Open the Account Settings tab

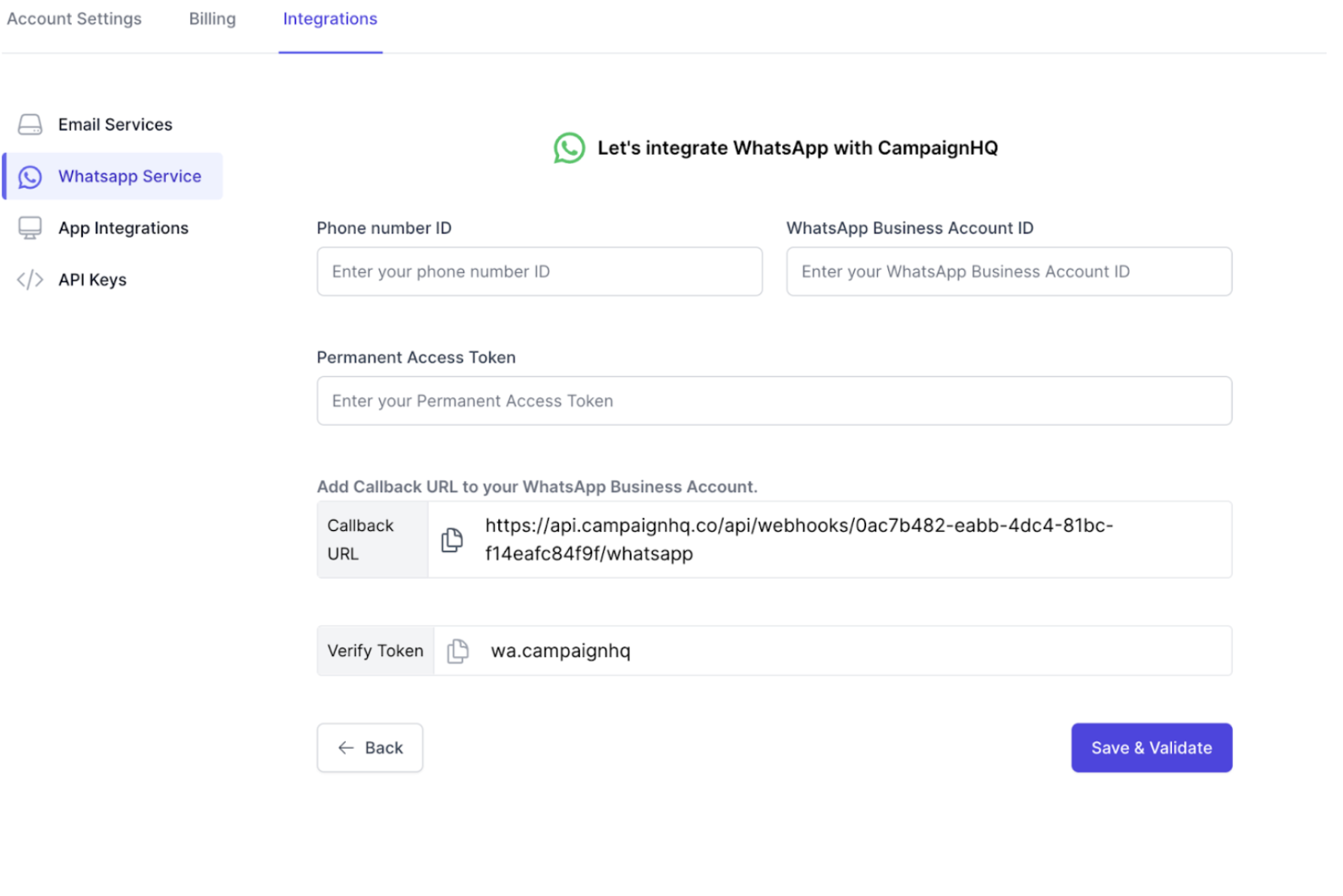[74, 19]
